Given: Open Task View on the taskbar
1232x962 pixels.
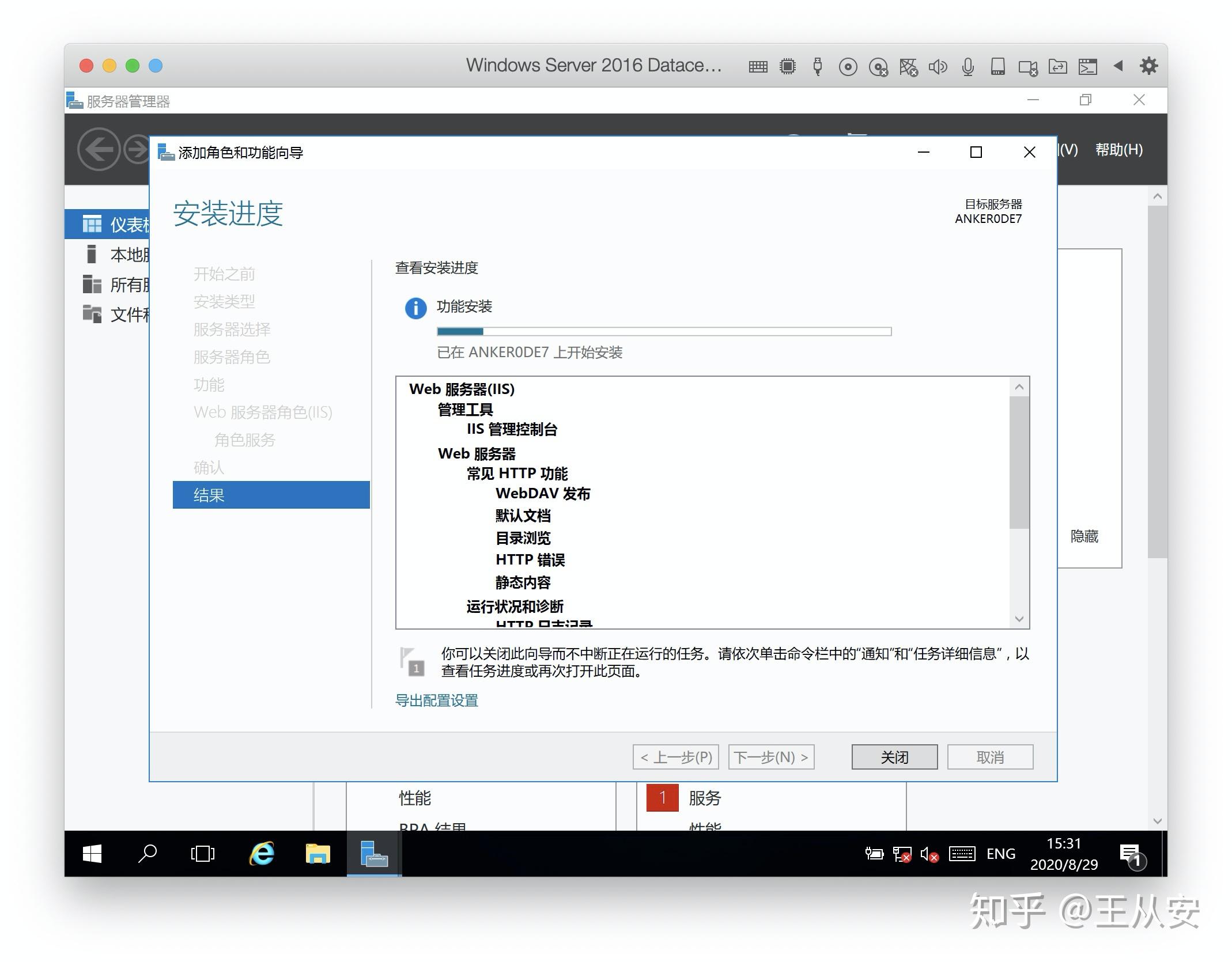Looking at the screenshot, I should point(202,854).
